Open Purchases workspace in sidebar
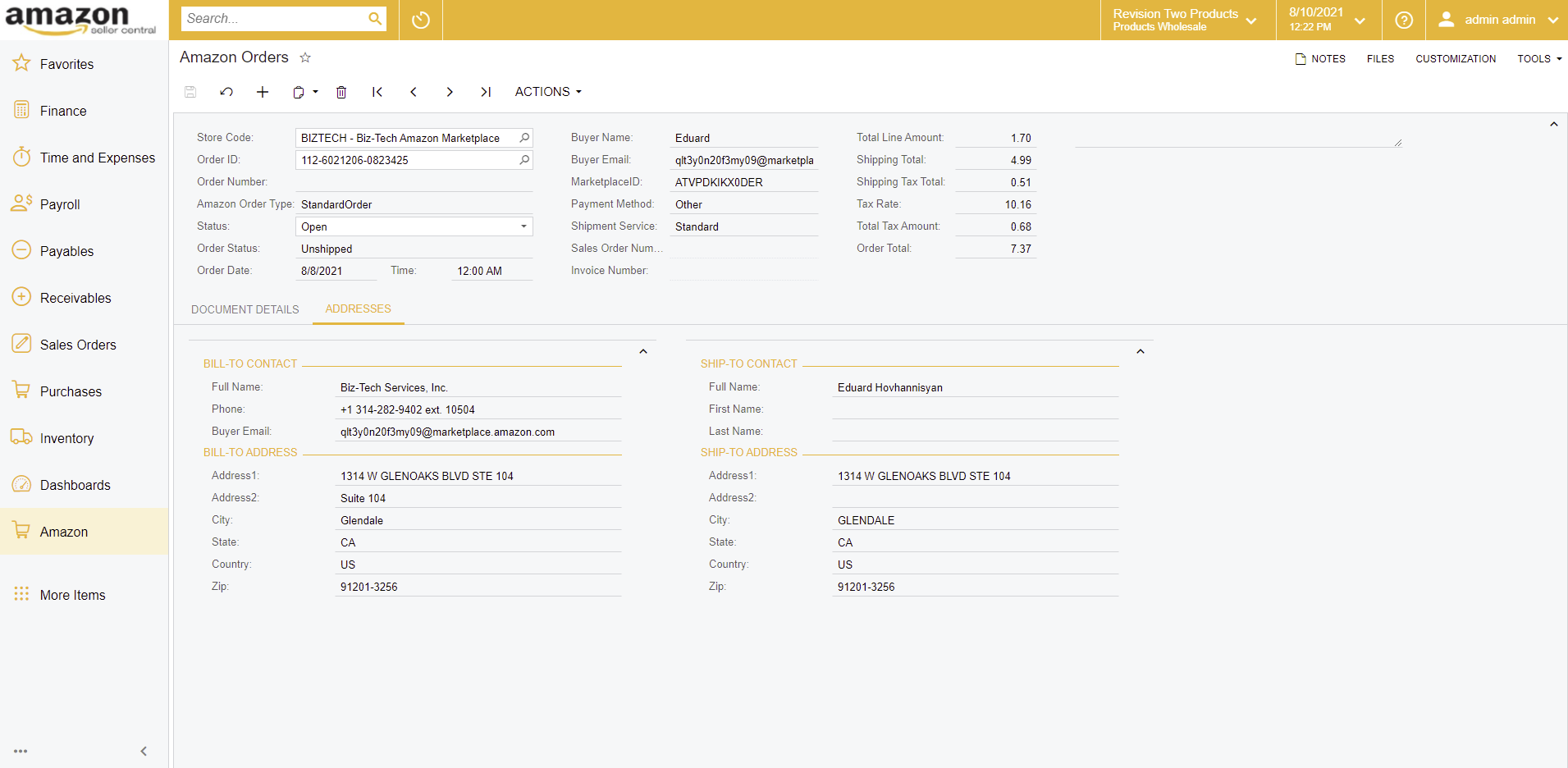1568x768 pixels. pyautogui.click(x=84, y=391)
